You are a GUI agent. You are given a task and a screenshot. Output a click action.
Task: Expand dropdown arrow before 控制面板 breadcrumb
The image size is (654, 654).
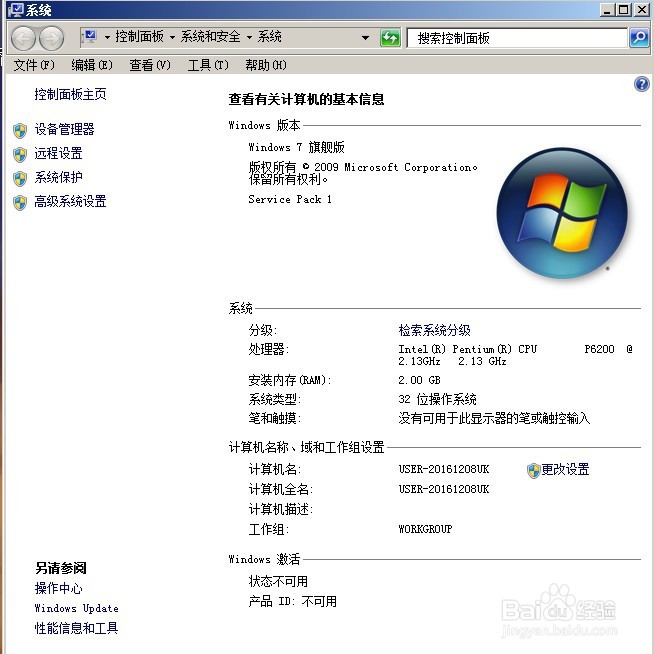click(107, 38)
